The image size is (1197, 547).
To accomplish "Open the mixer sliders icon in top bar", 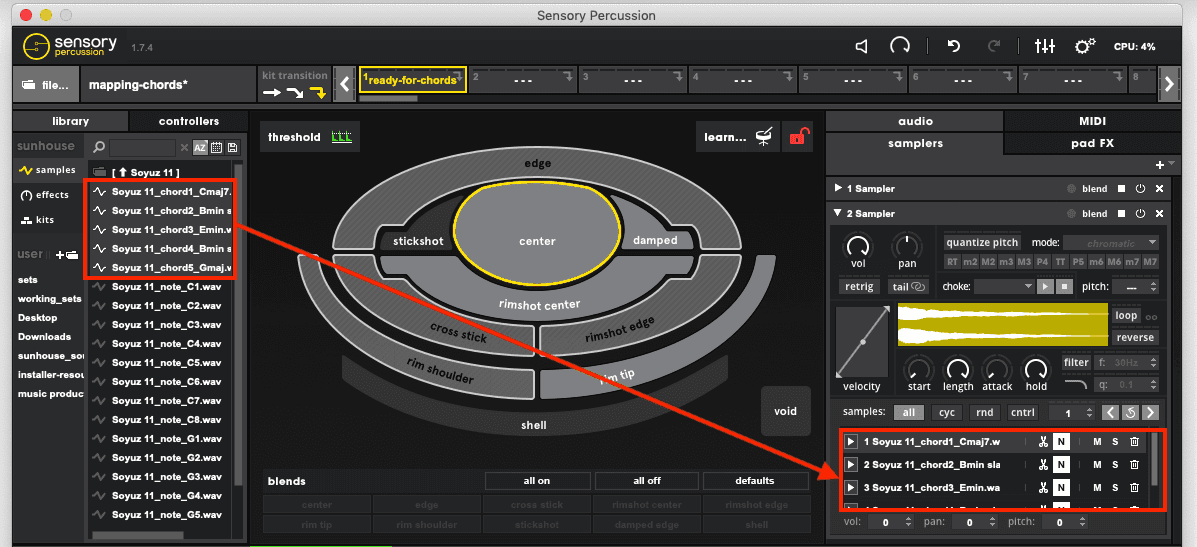I will [1045, 46].
